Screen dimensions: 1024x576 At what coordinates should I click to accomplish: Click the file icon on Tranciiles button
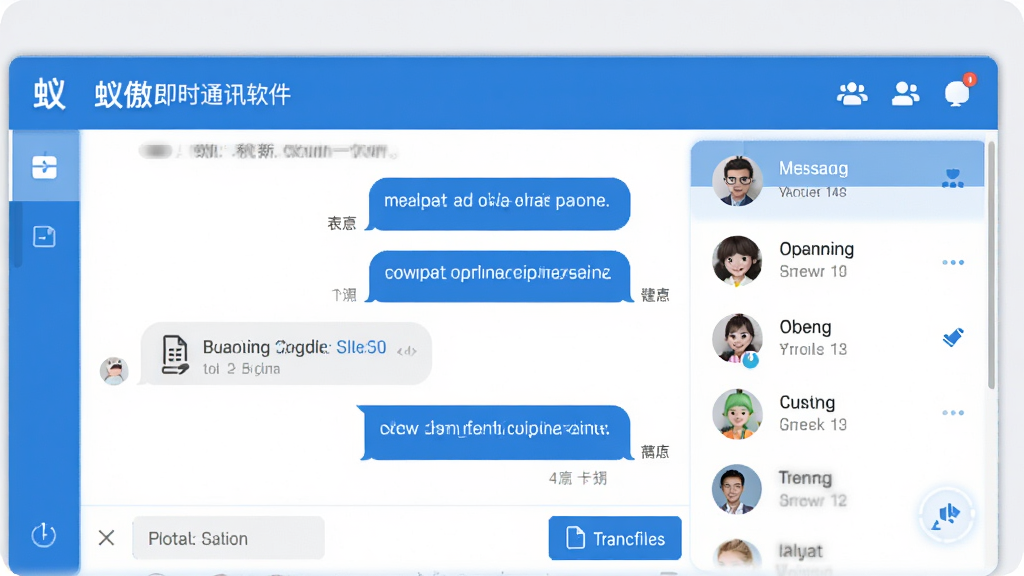tap(575, 538)
